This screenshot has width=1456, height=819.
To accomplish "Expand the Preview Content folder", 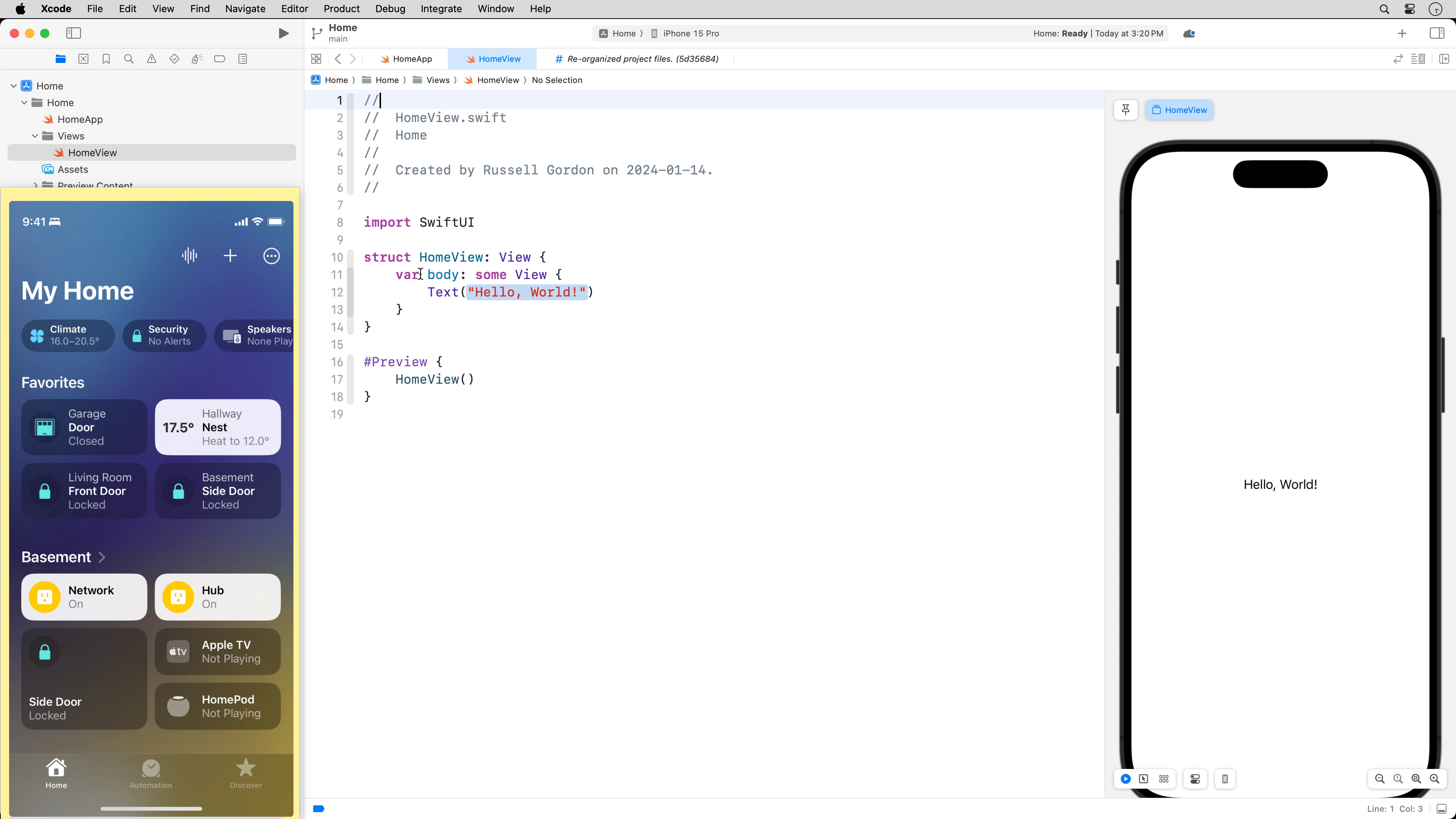I will click(36, 185).
